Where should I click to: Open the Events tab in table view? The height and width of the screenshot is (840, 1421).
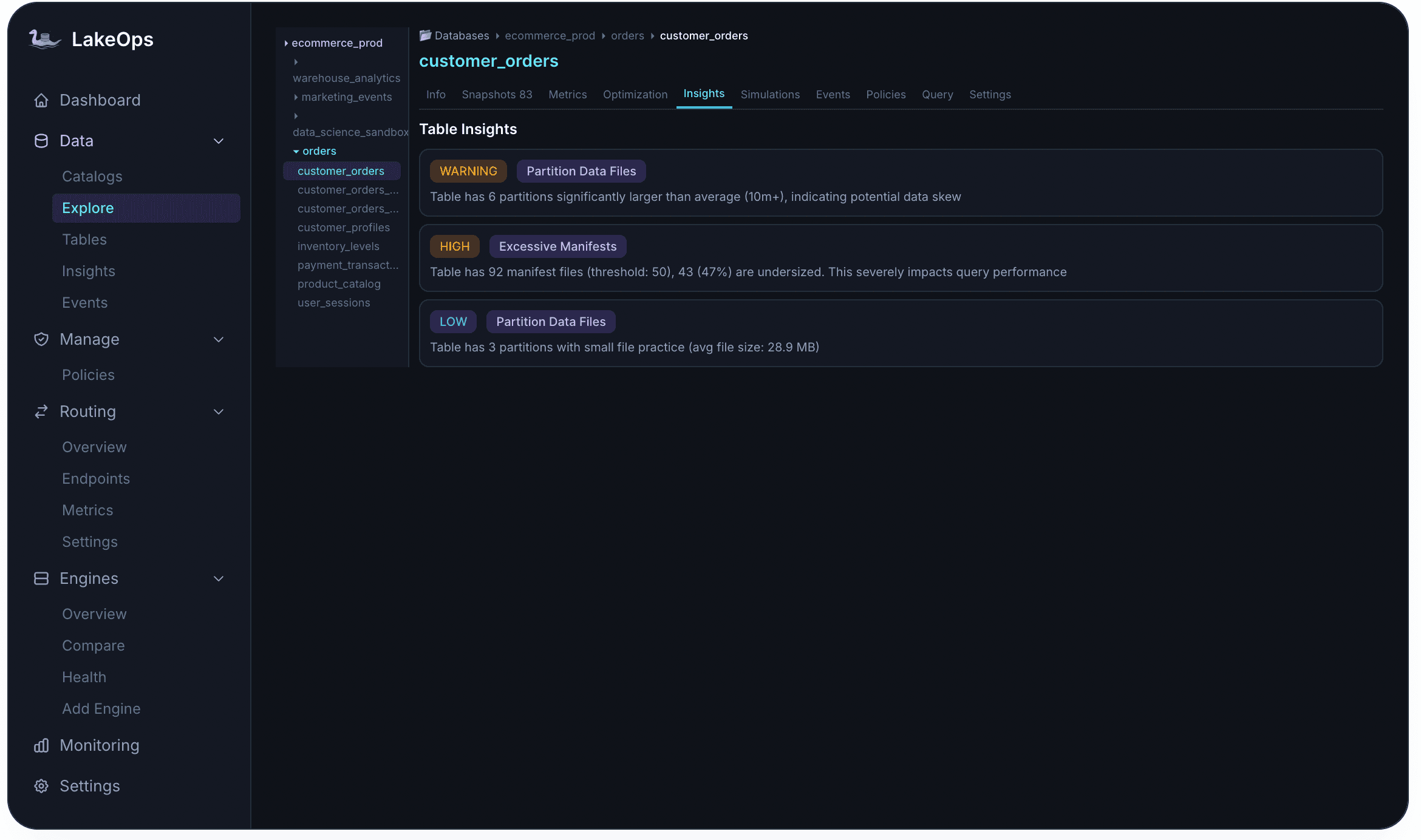[x=833, y=95]
